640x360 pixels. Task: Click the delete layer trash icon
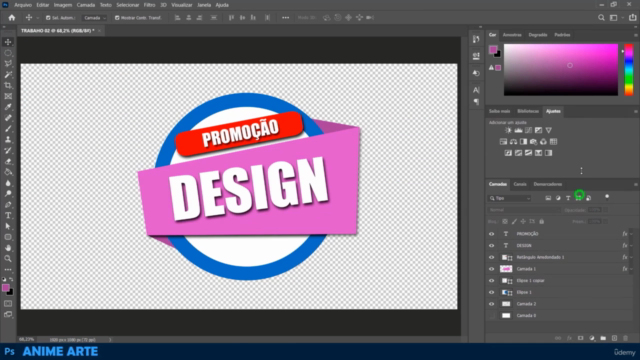coord(625,338)
